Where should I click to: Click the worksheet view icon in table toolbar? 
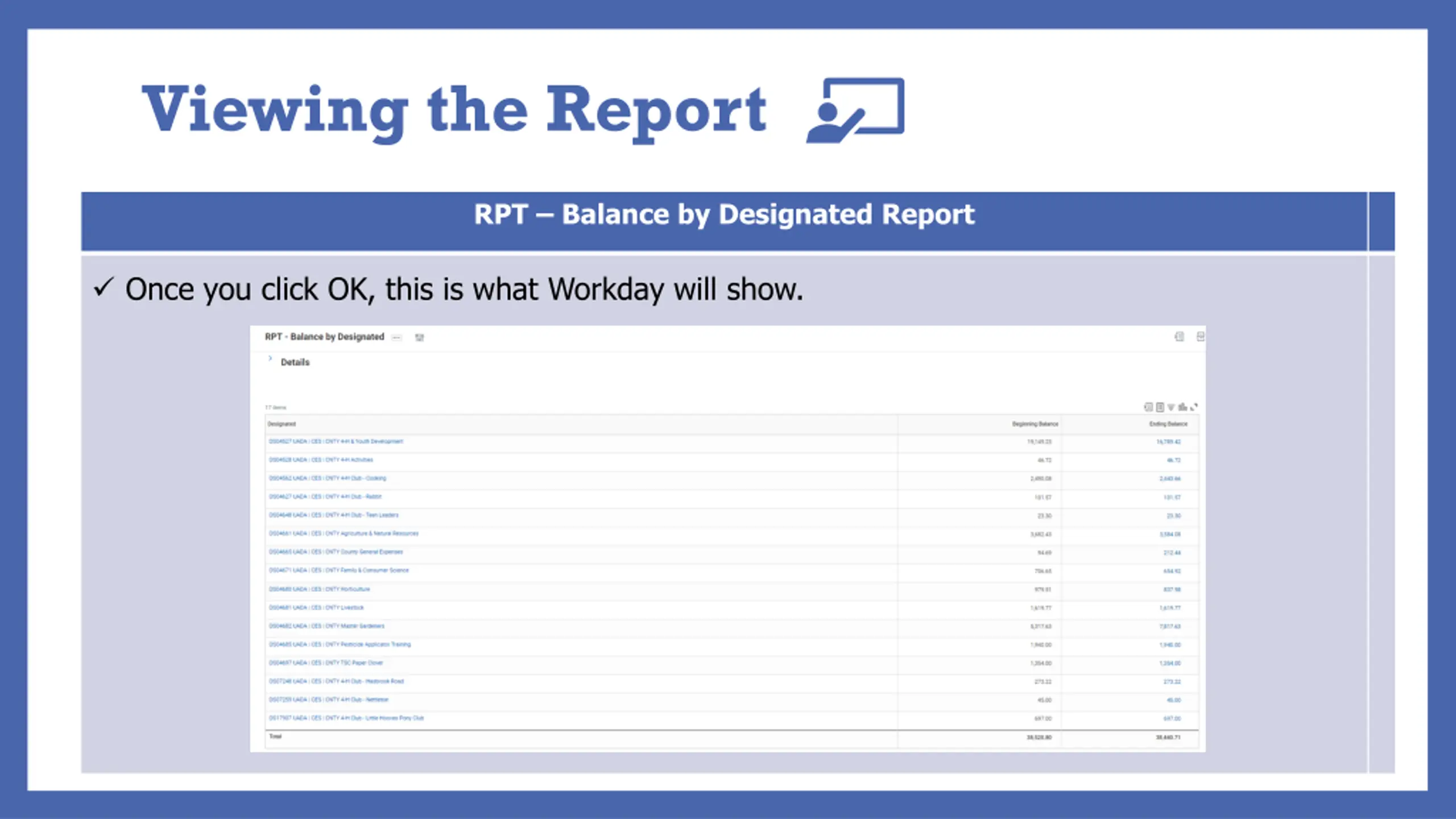pyautogui.click(x=1160, y=407)
